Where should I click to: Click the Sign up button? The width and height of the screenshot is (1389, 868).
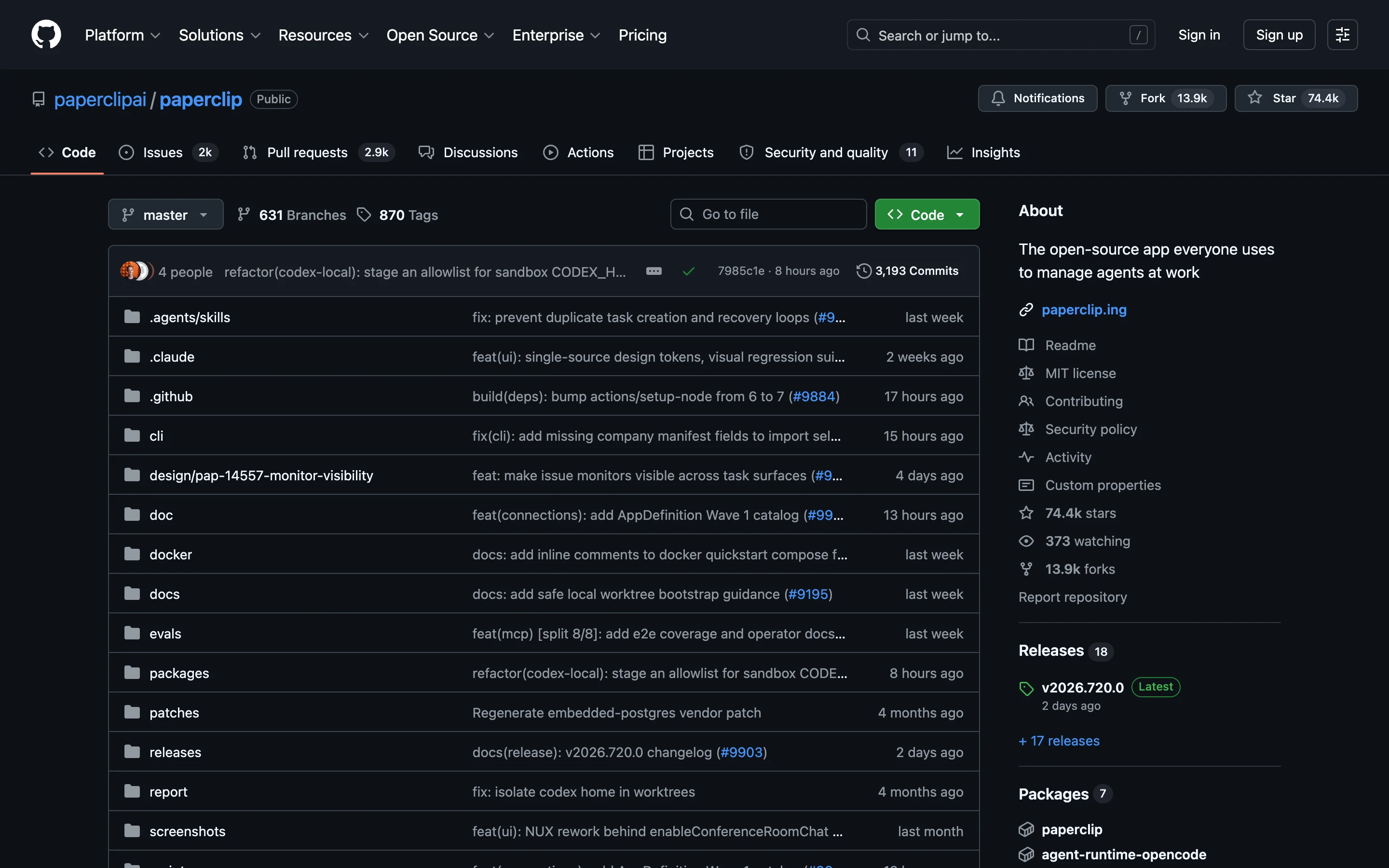click(x=1279, y=35)
